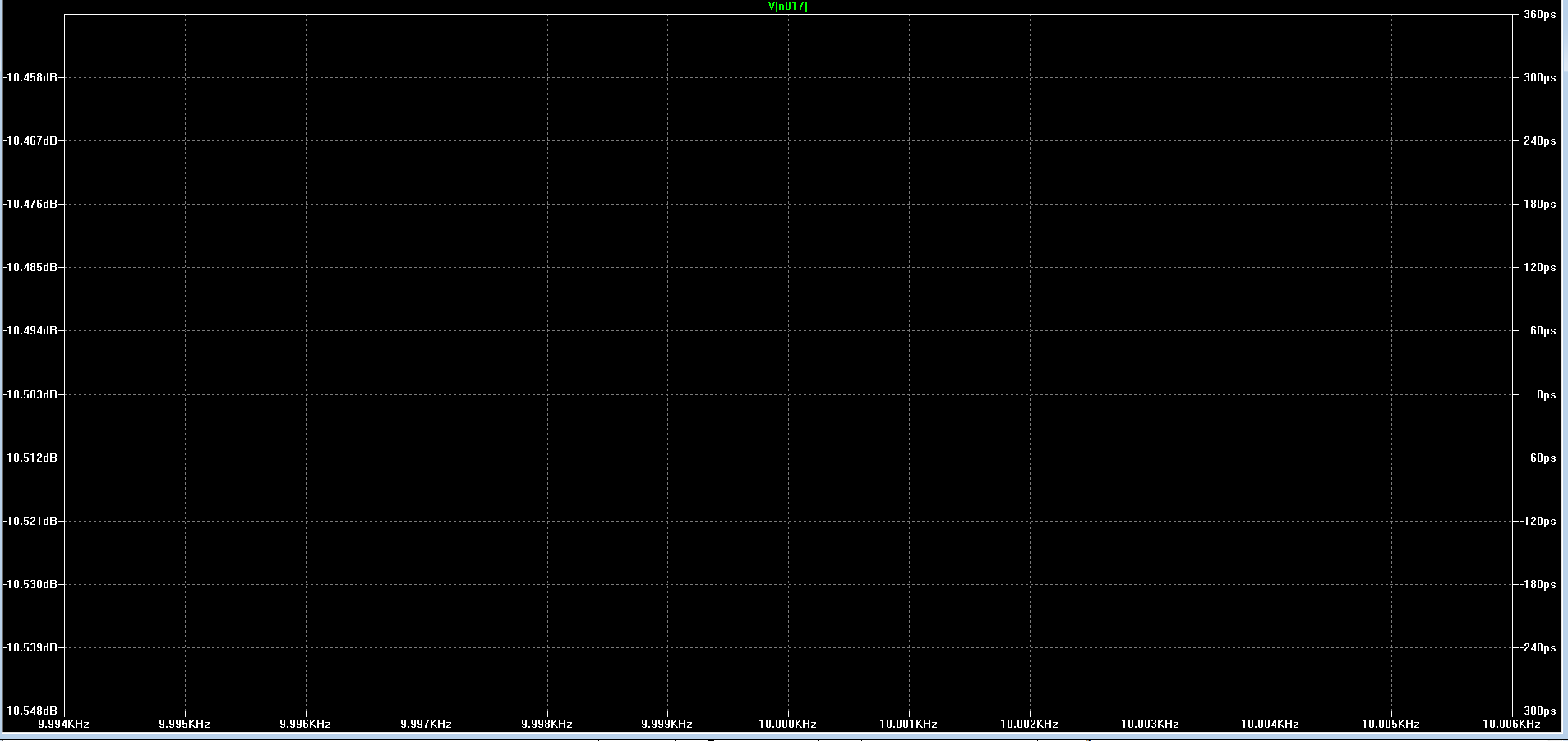
Task: Select the -10.494dB left axis label
Action: click(30, 330)
